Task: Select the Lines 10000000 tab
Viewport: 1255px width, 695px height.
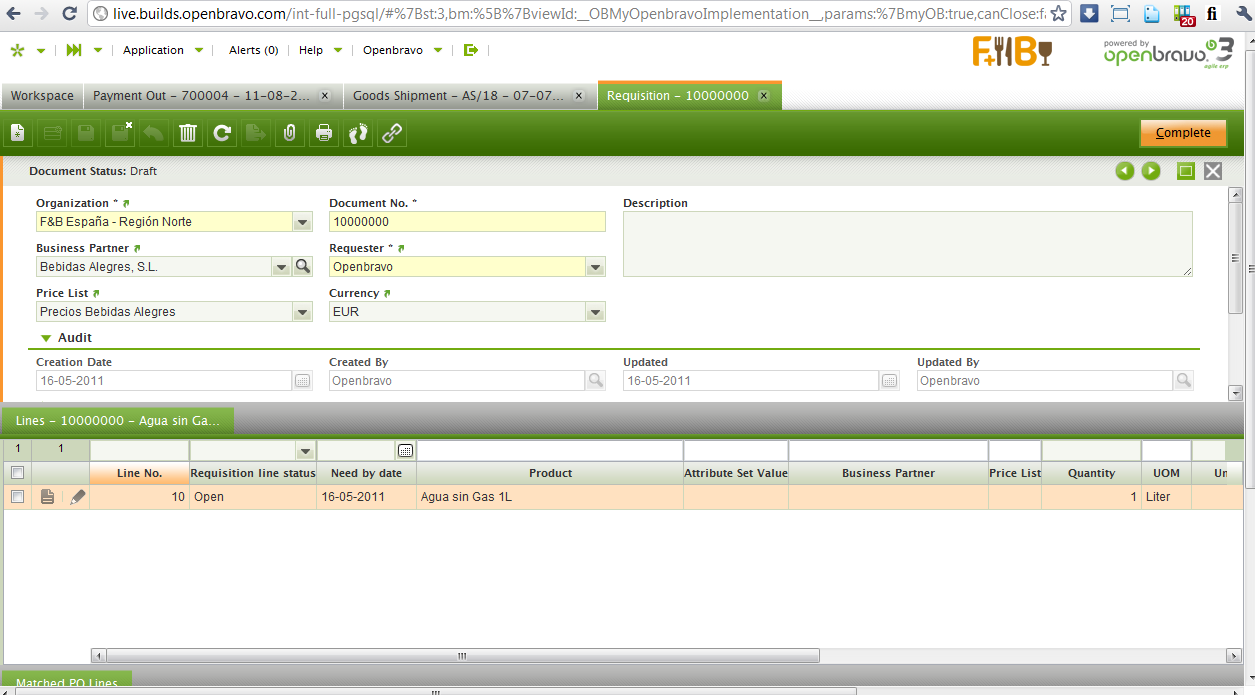Action: (x=117, y=421)
